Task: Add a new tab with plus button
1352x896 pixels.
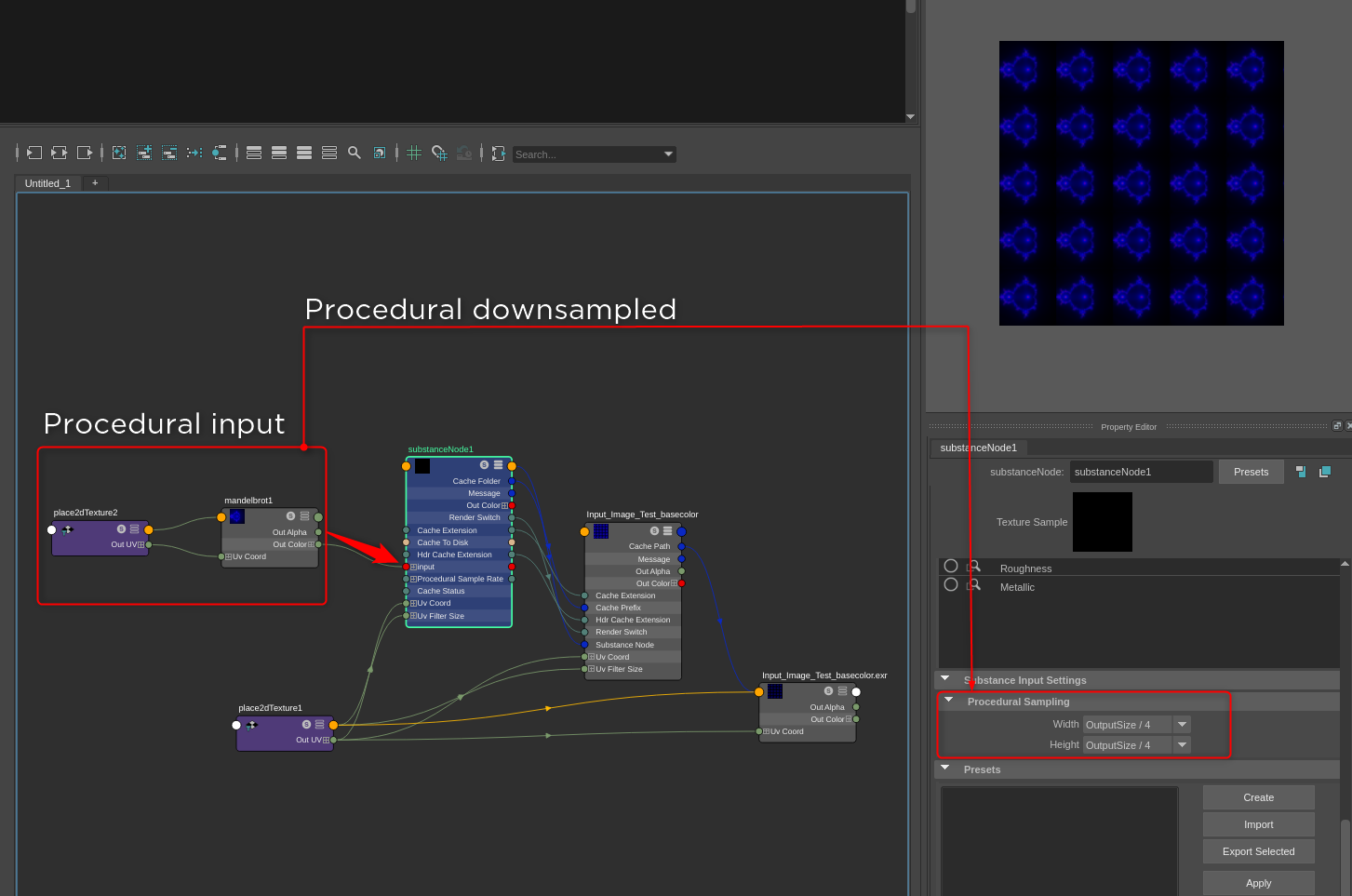Action: click(x=95, y=183)
